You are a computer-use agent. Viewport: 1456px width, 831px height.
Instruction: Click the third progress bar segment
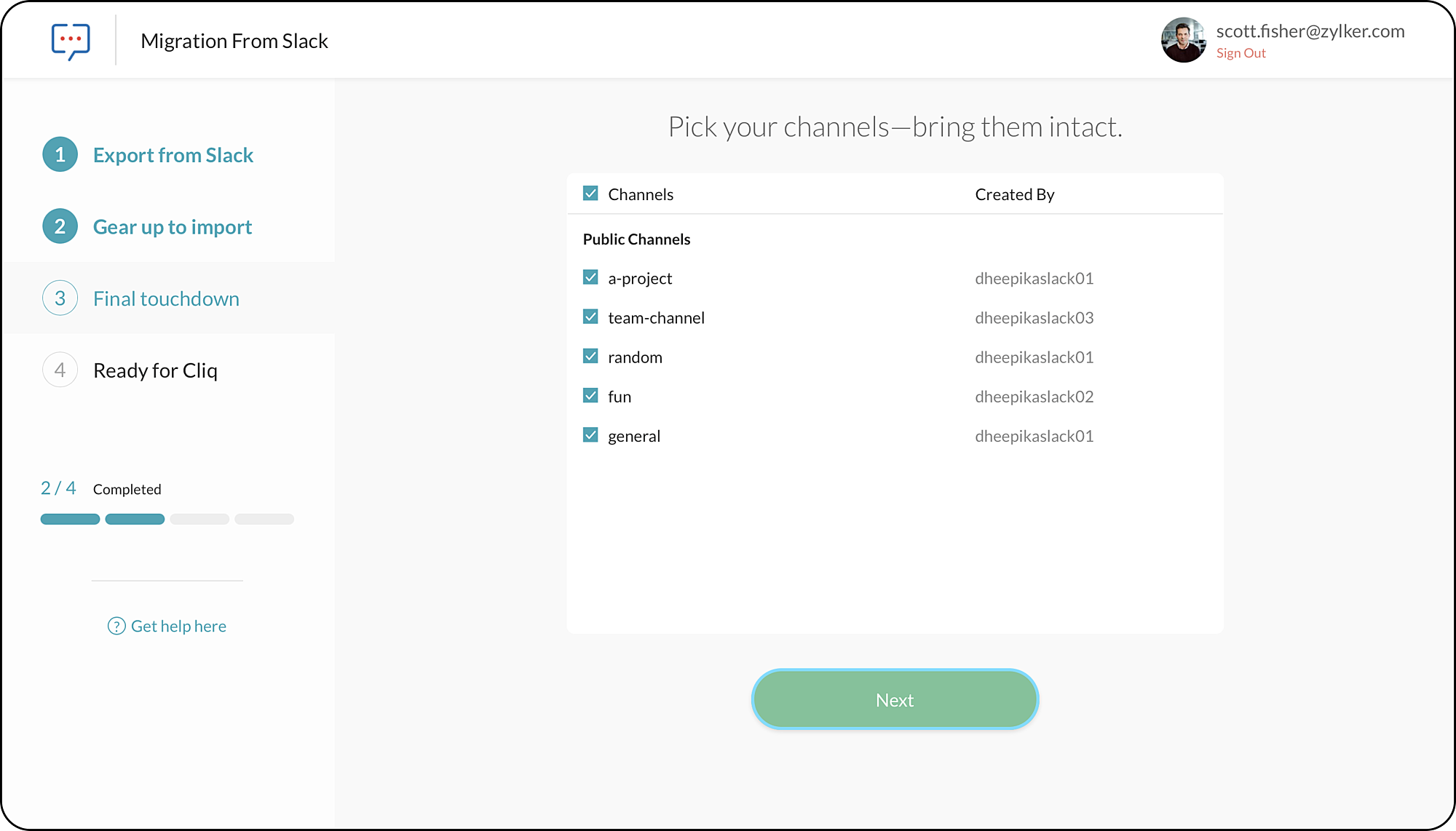(x=199, y=519)
